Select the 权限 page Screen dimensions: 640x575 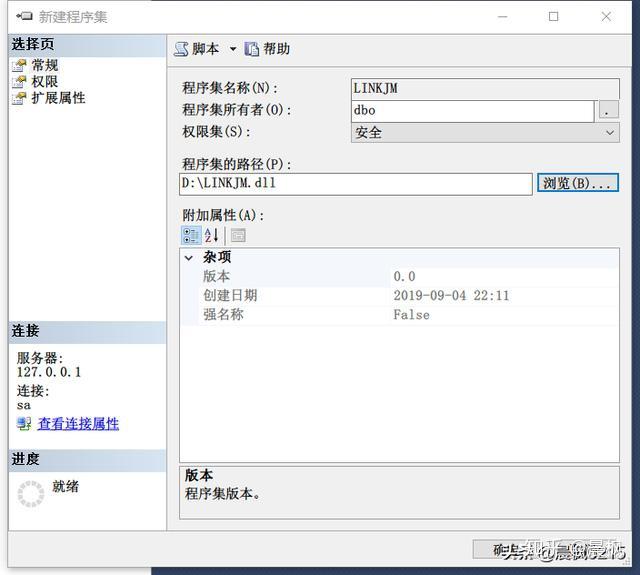45,82
